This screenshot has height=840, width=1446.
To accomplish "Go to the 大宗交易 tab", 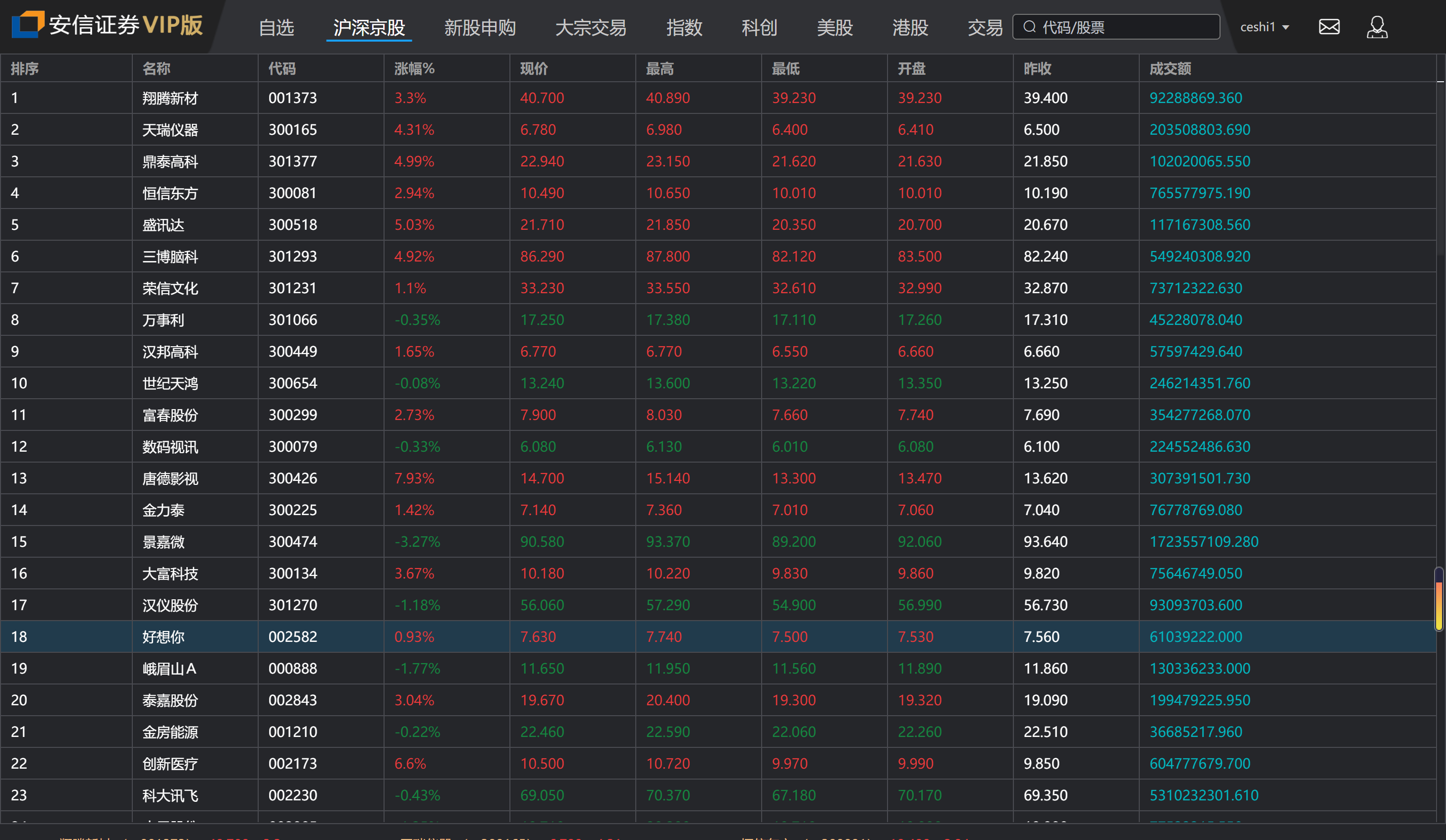I will click(x=591, y=28).
